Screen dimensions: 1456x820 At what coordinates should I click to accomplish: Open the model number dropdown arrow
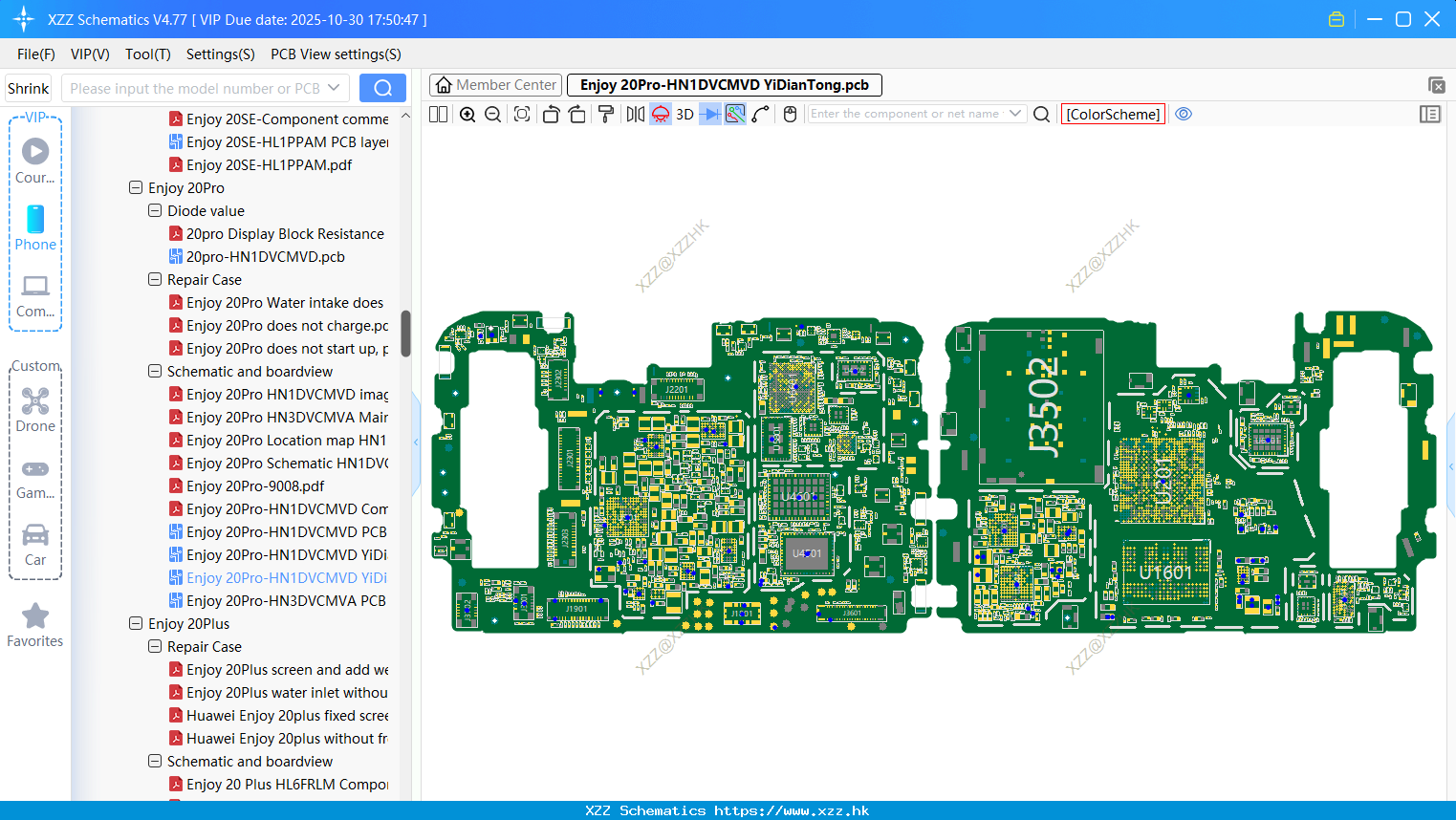(x=334, y=88)
